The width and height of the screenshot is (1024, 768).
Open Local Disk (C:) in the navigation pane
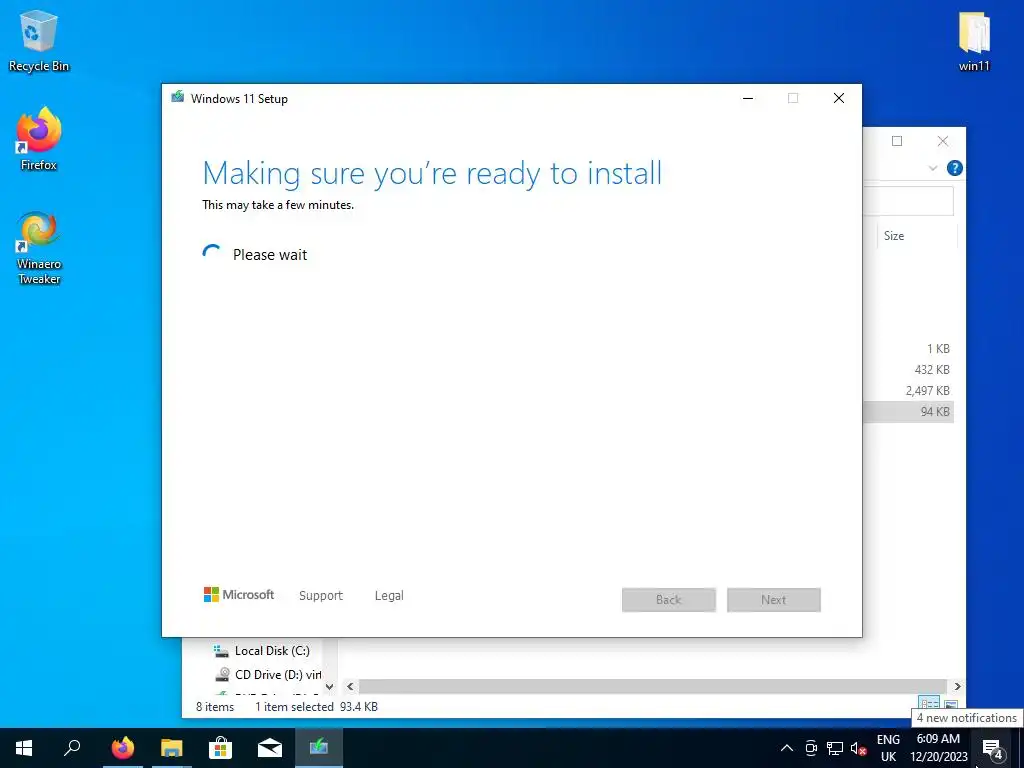point(262,650)
